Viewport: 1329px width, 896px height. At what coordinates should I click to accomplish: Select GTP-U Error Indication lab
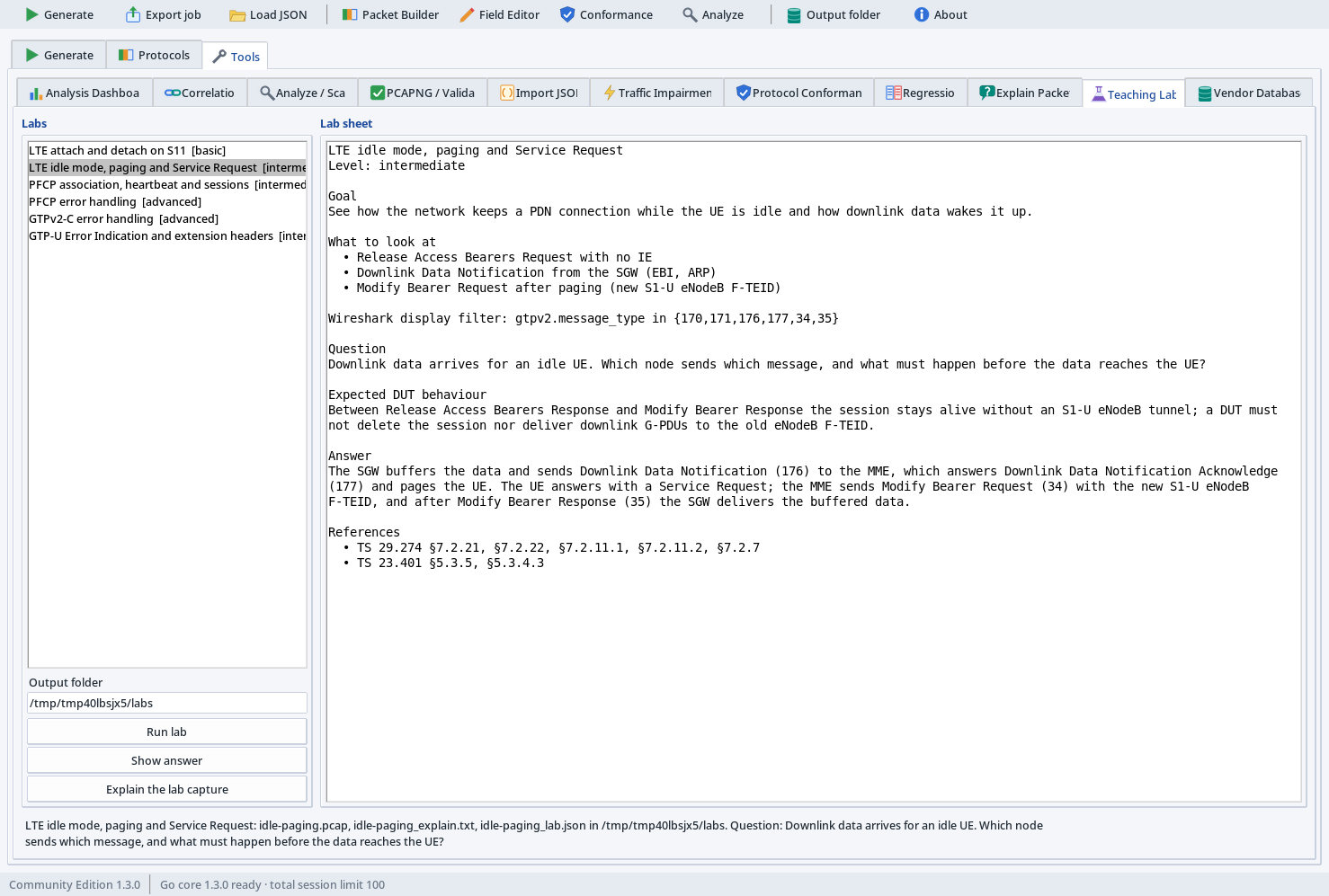(x=167, y=235)
